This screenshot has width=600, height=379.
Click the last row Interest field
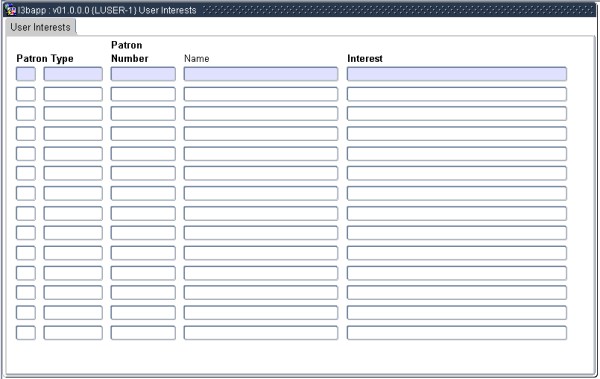[457, 333]
